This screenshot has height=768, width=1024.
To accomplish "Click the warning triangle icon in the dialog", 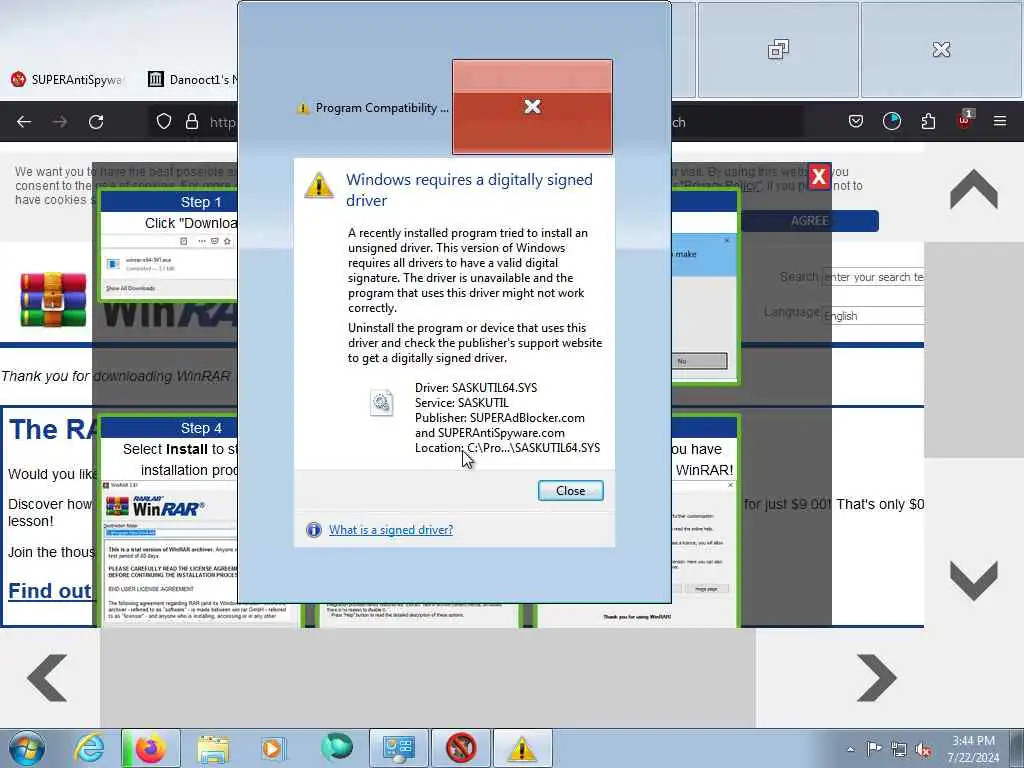I will click(319, 185).
